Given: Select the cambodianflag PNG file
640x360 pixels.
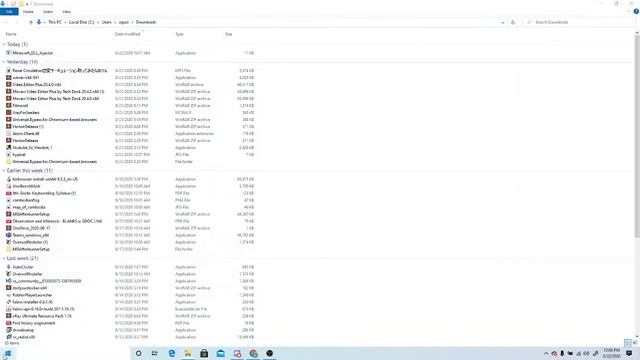Looking at the screenshot, I should click(x=26, y=200).
